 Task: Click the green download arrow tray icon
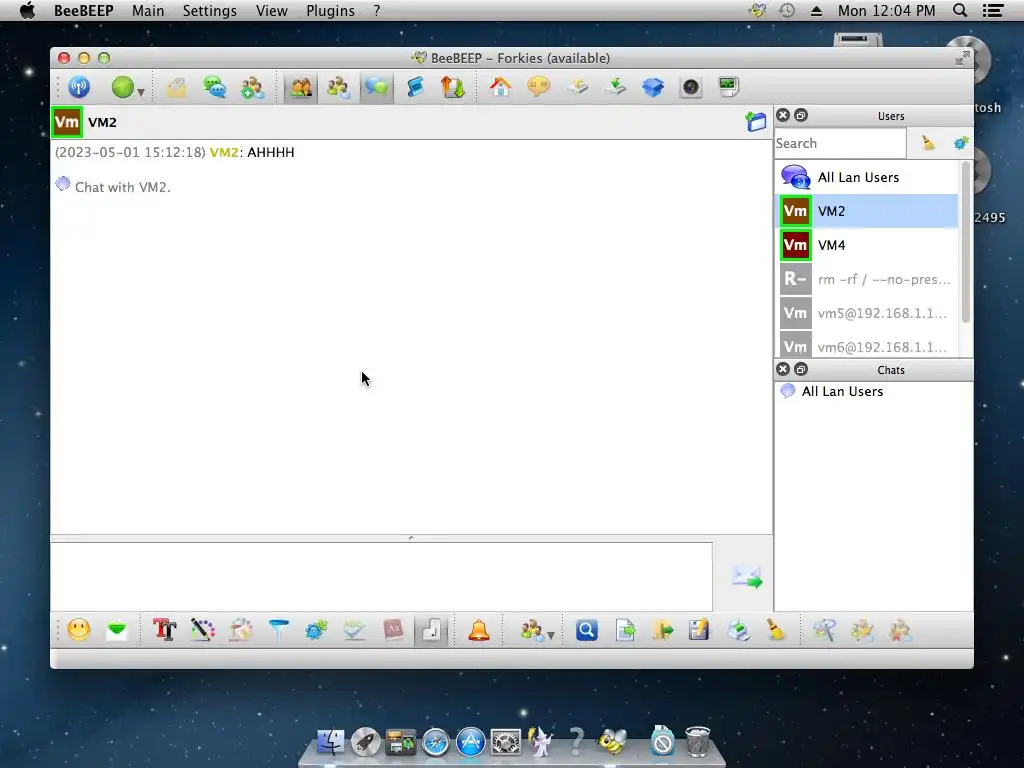tap(615, 87)
